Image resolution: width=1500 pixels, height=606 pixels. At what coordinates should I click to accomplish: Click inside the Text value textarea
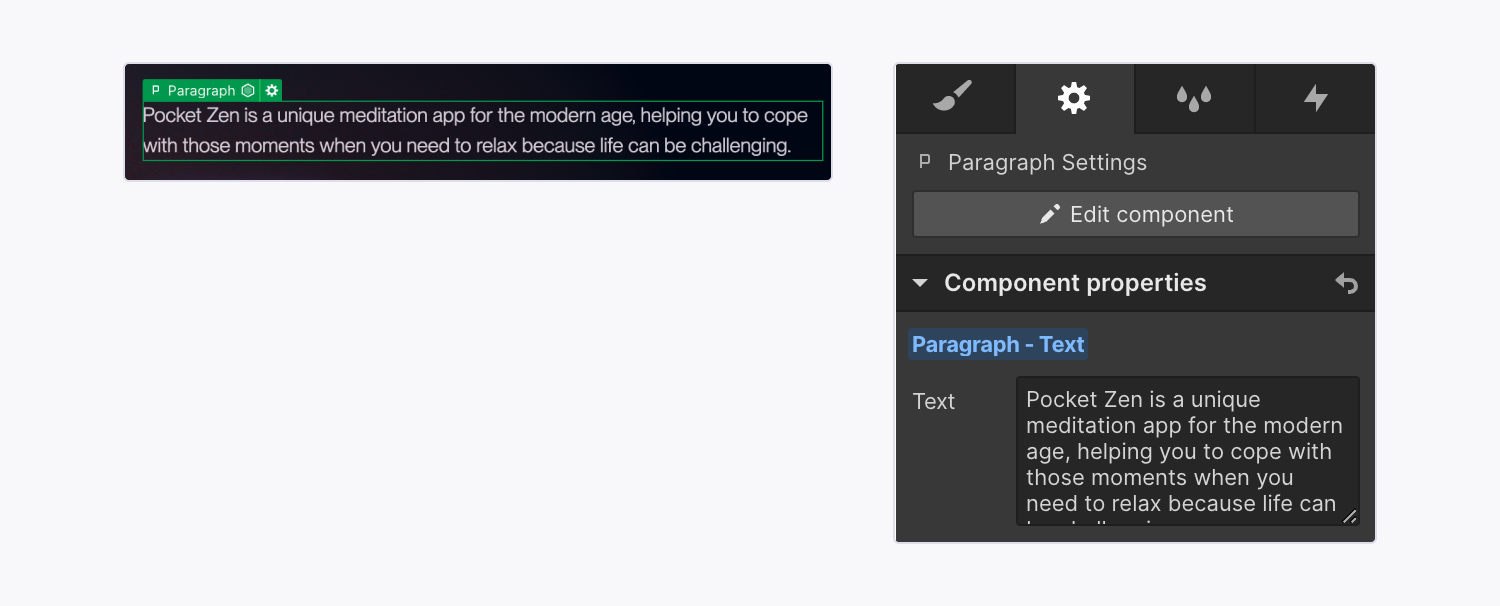(x=1186, y=450)
